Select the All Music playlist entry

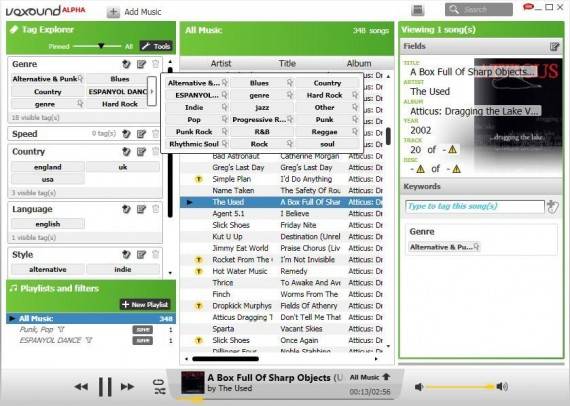coord(91,318)
